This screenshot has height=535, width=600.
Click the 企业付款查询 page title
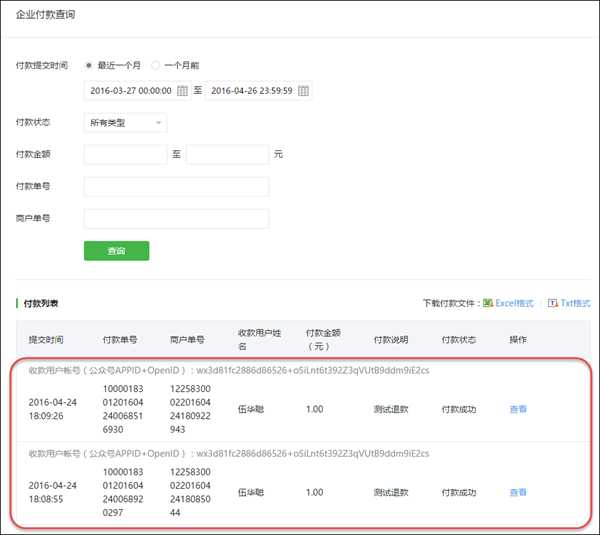45,15
